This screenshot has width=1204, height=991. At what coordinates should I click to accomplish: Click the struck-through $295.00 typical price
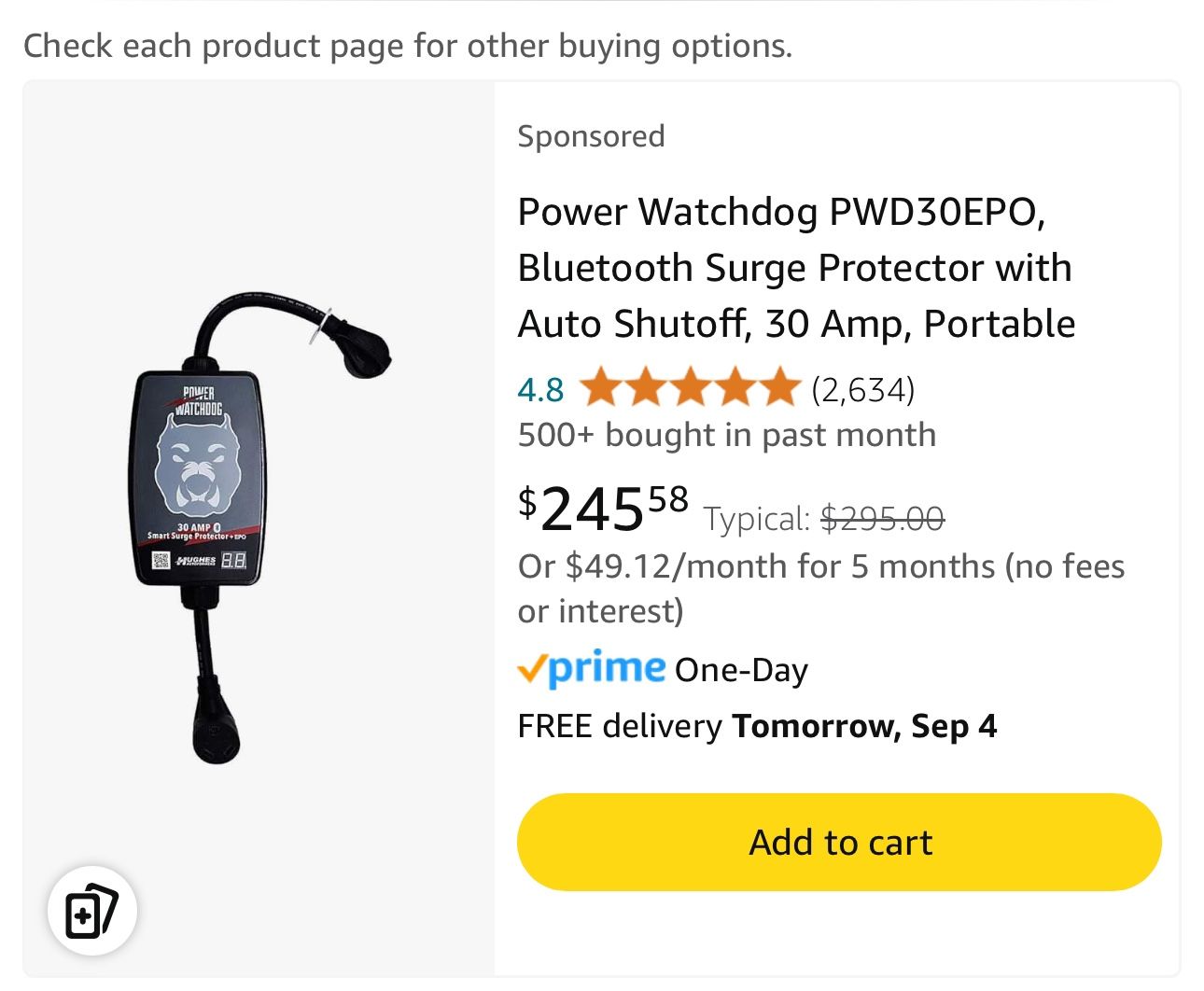point(882,518)
